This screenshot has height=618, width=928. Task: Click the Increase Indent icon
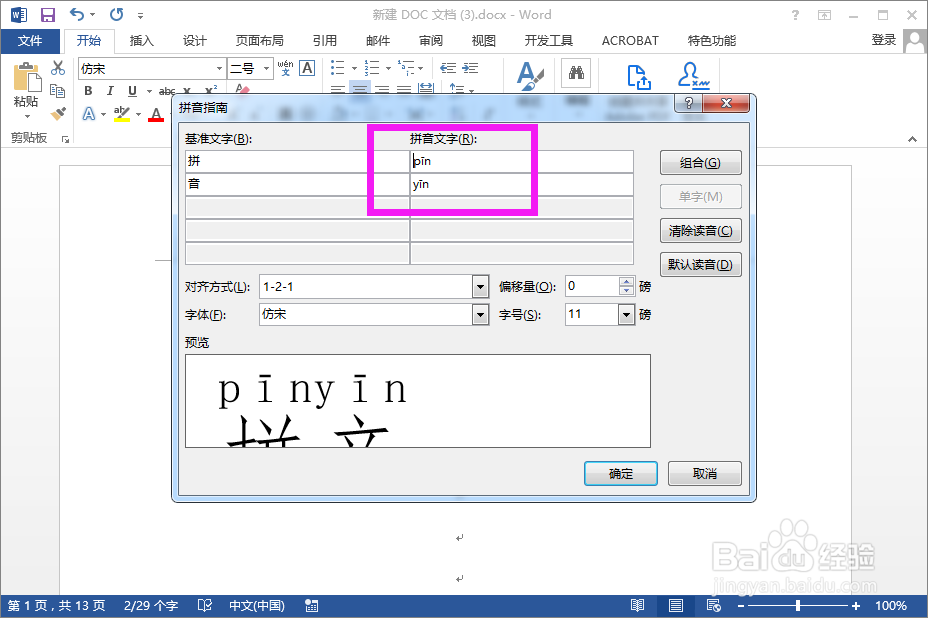tap(471, 68)
